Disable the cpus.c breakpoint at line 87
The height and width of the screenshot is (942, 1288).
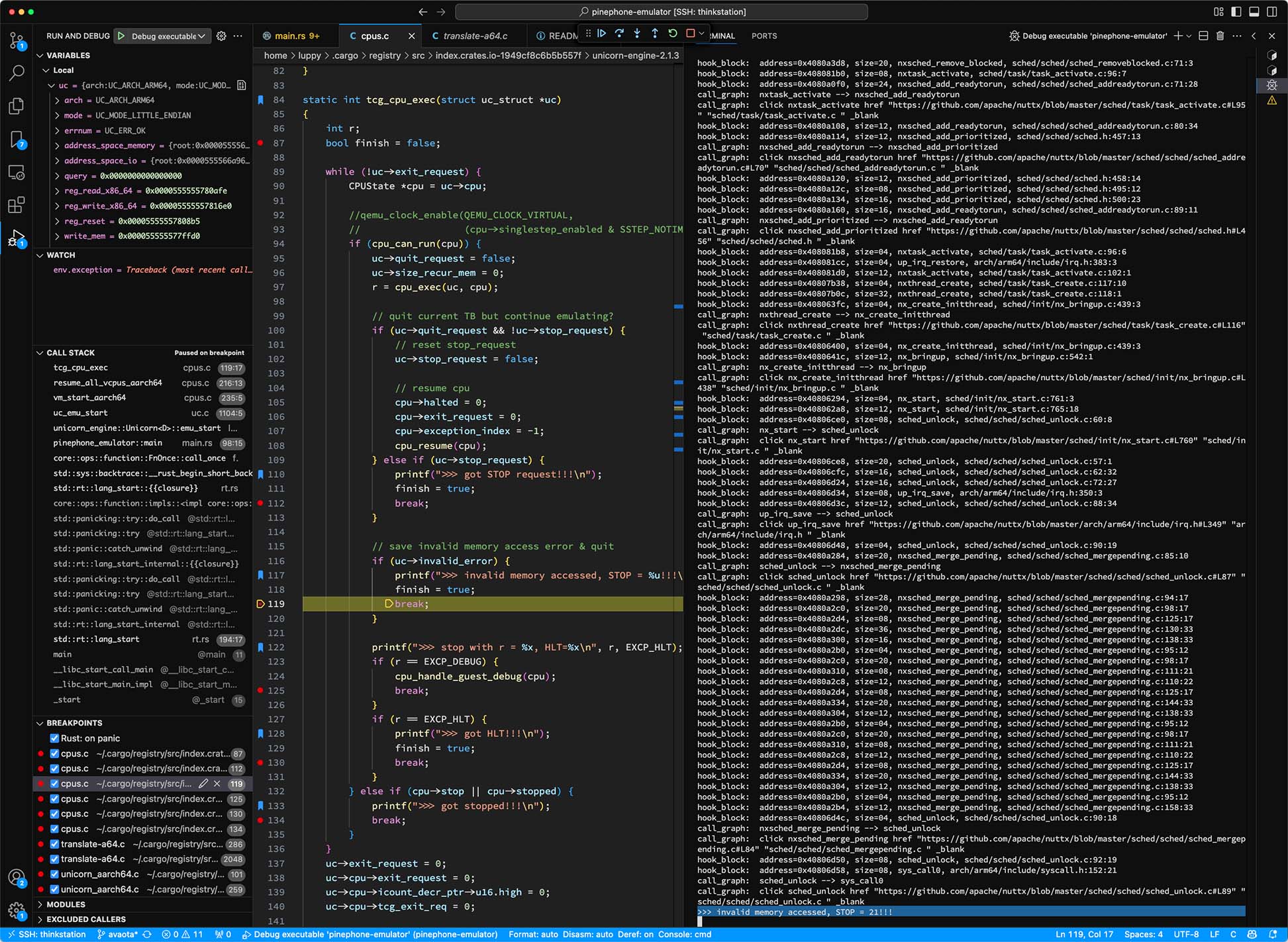click(55, 753)
